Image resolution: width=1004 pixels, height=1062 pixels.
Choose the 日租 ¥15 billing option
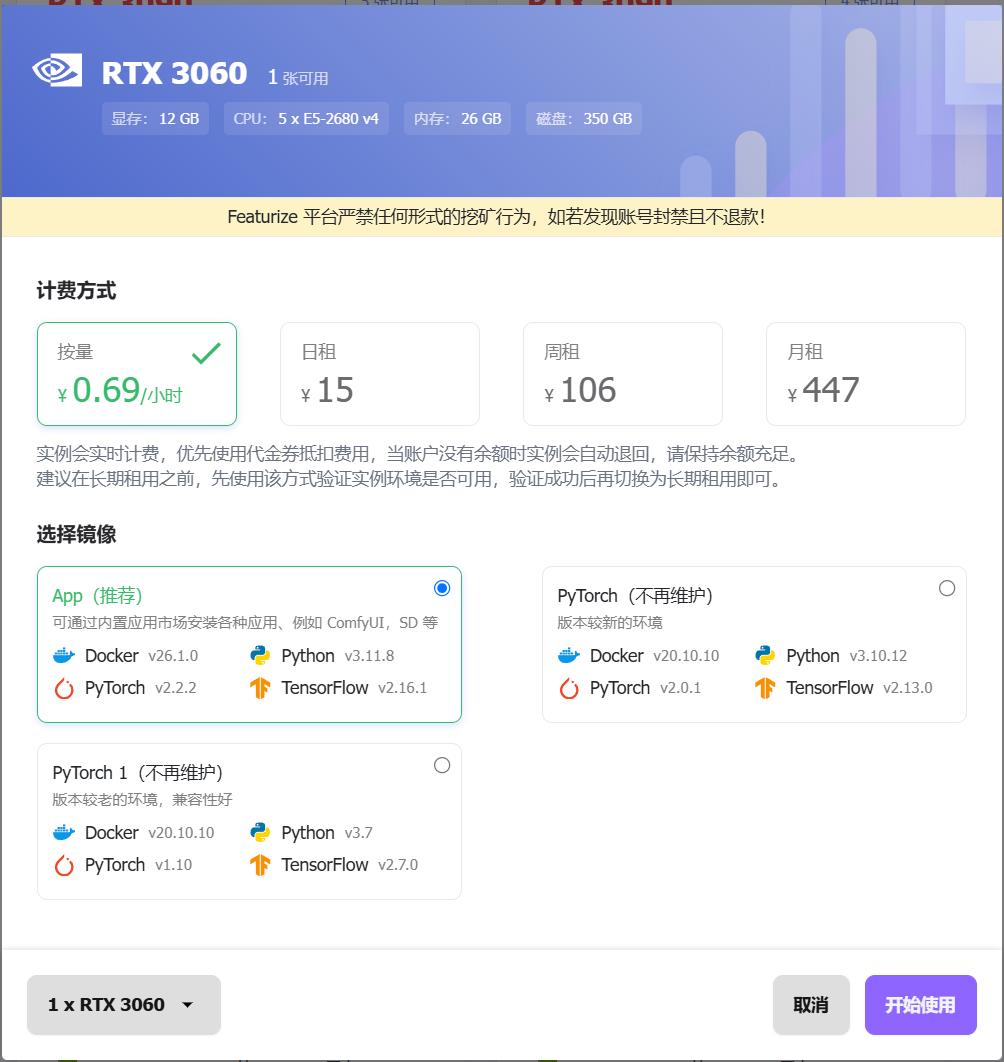[x=379, y=374]
